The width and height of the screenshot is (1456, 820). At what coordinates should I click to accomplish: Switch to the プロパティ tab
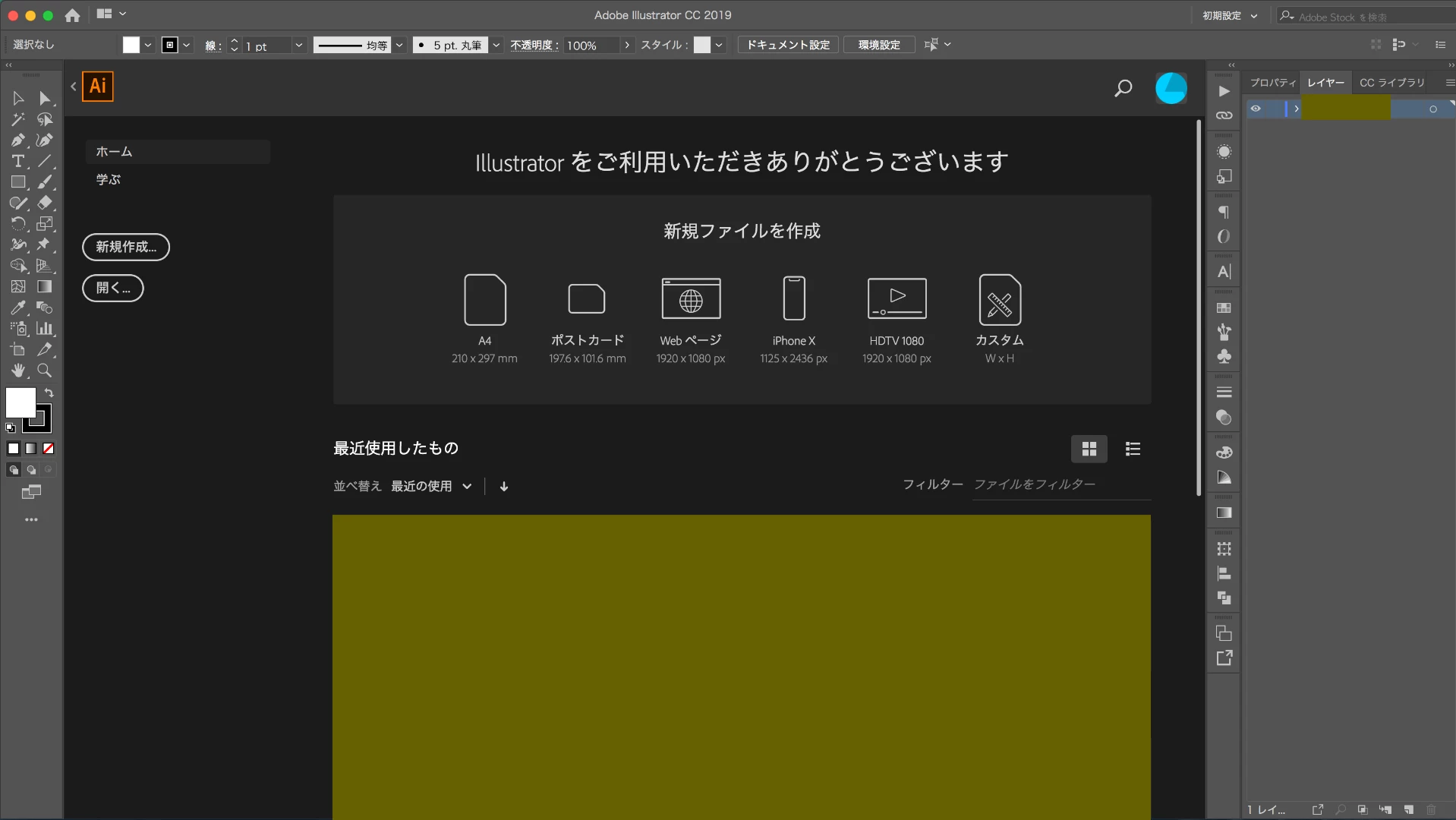point(1273,82)
